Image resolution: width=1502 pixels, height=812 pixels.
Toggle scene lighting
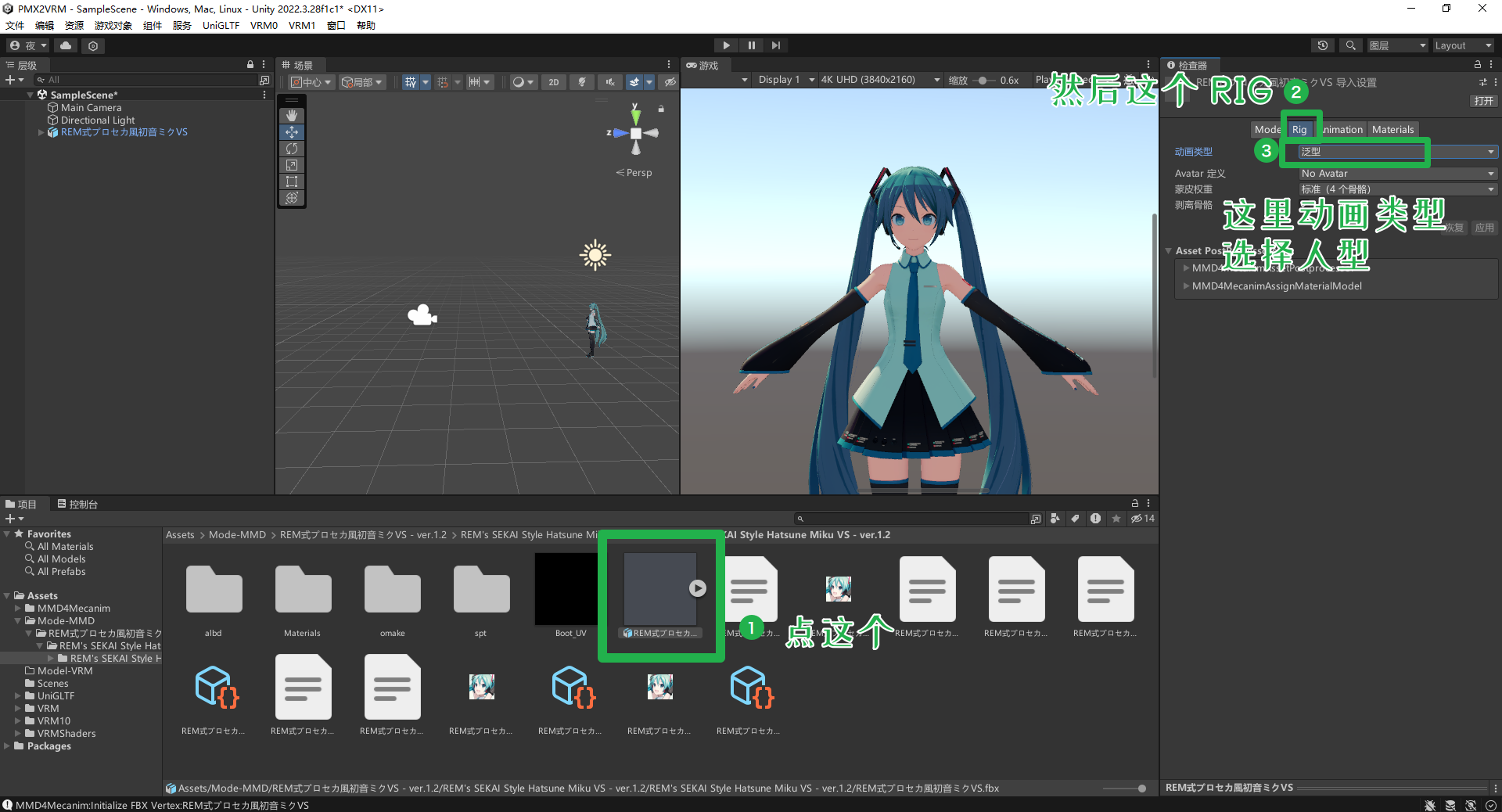click(582, 82)
